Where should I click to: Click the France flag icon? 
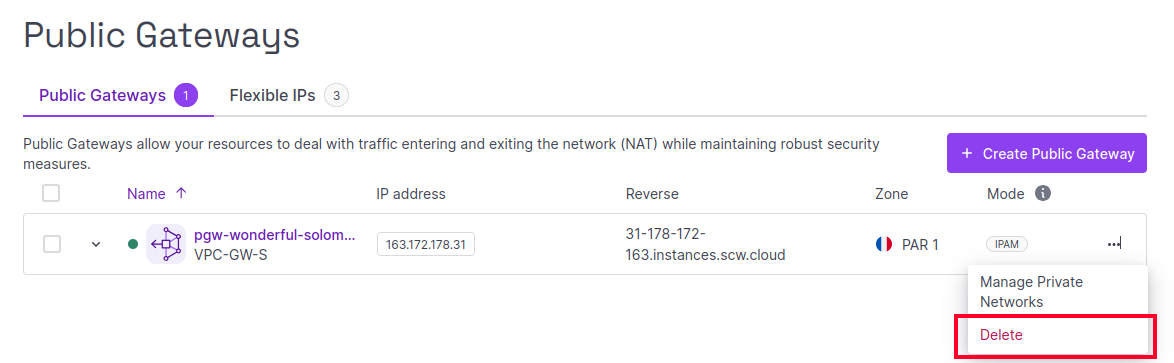pyautogui.click(x=883, y=244)
